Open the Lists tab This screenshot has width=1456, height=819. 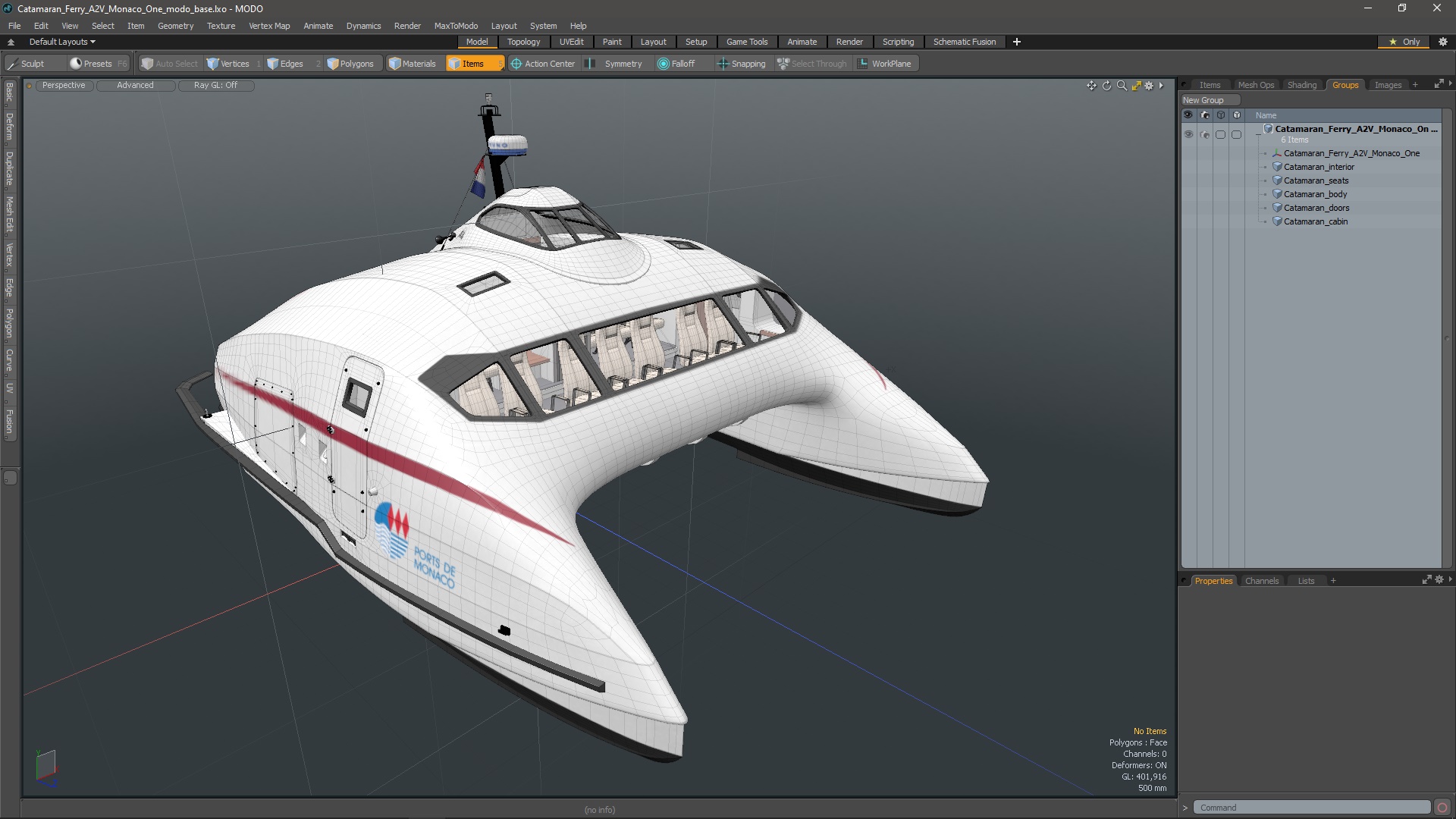pyautogui.click(x=1306, y=581)
